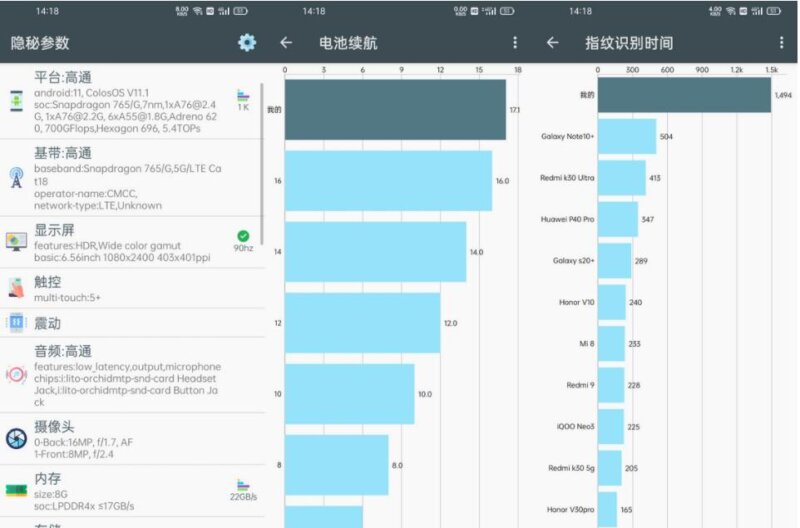Open 22GB/s ranking chart icon for memory
This screenshot has width=800, height=528.
point(243,490)
